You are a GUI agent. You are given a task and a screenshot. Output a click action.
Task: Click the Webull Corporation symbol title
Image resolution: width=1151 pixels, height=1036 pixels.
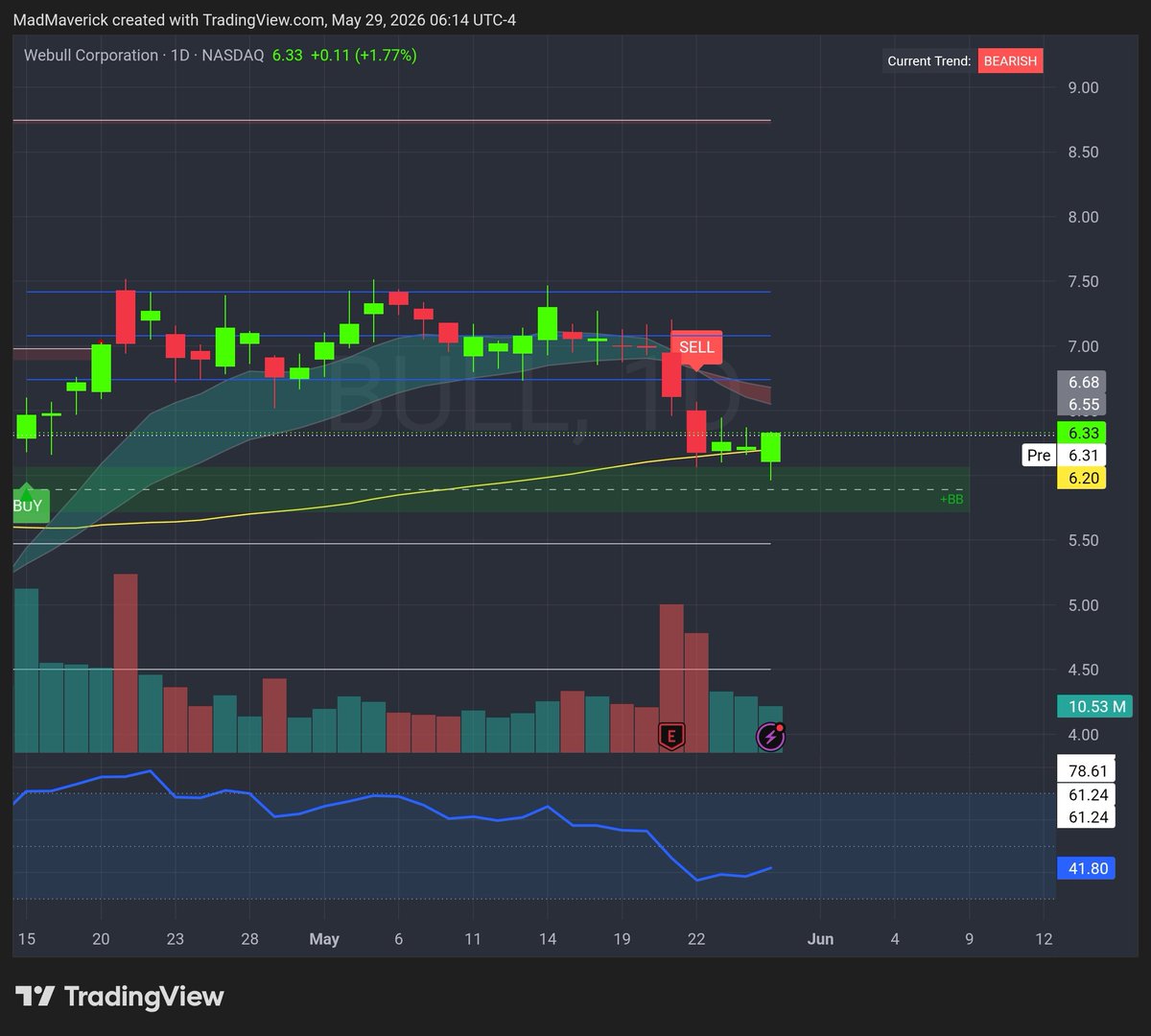click(91, 56)
